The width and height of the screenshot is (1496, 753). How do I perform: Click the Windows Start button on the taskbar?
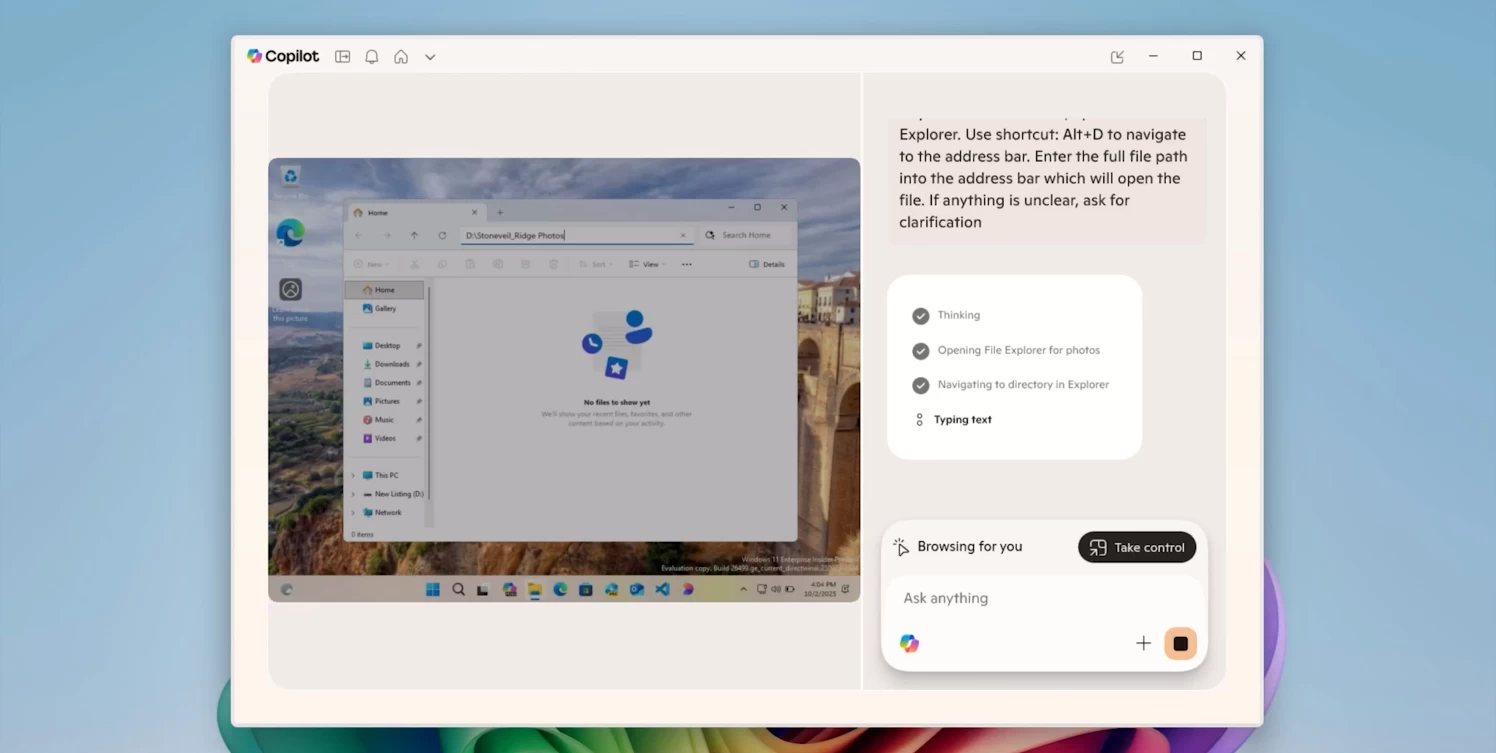(433, 589)
